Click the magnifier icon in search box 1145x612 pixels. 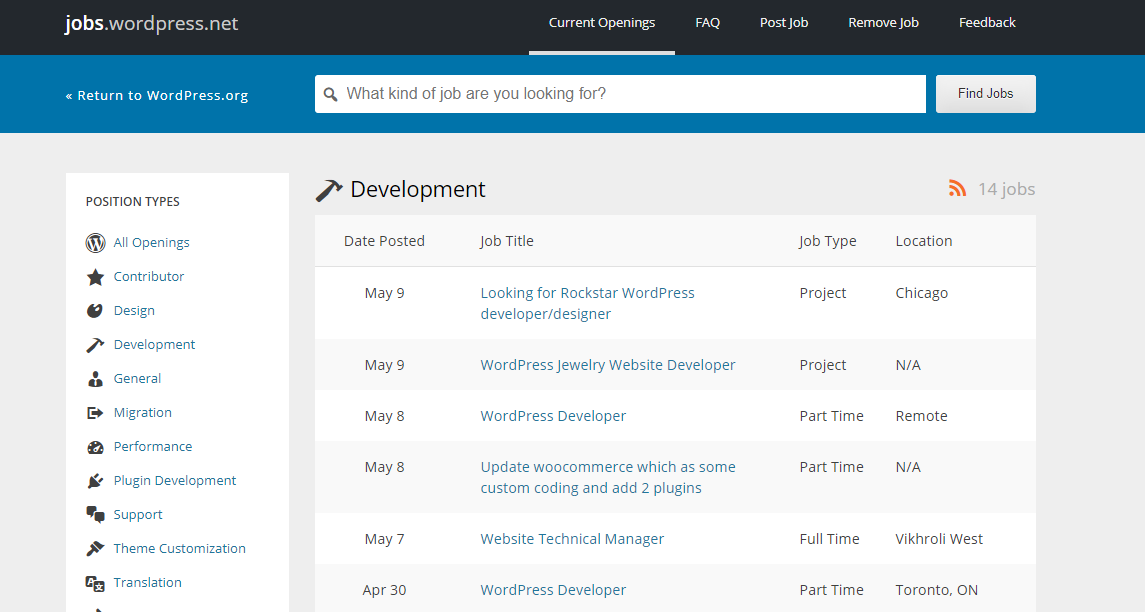(331, 94)
